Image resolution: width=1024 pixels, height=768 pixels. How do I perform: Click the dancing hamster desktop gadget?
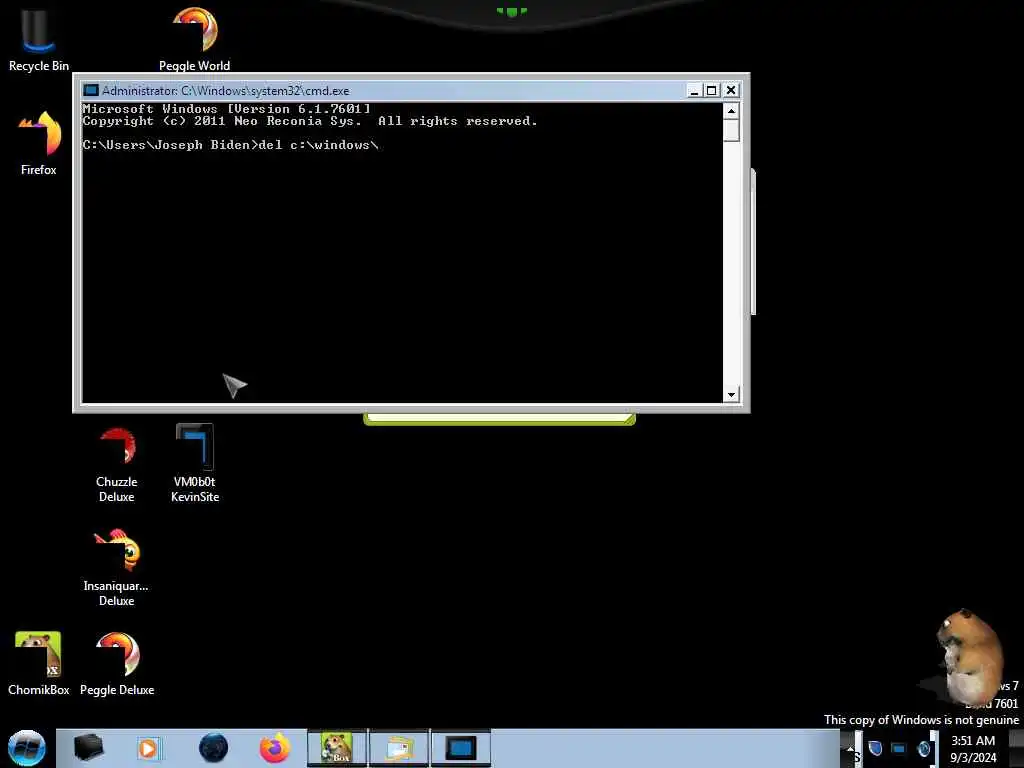(x=968, y=658)
